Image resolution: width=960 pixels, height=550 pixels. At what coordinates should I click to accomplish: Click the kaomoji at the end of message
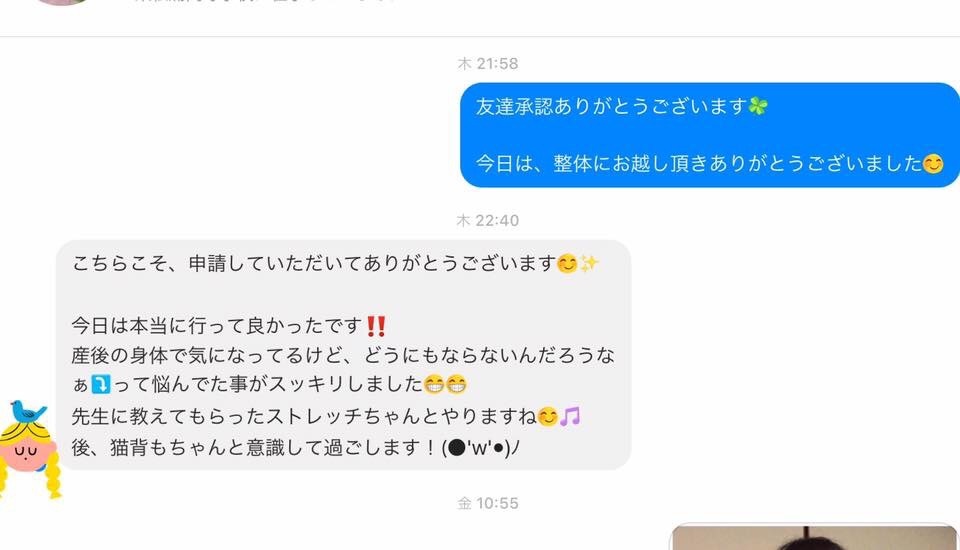[481, 448]
